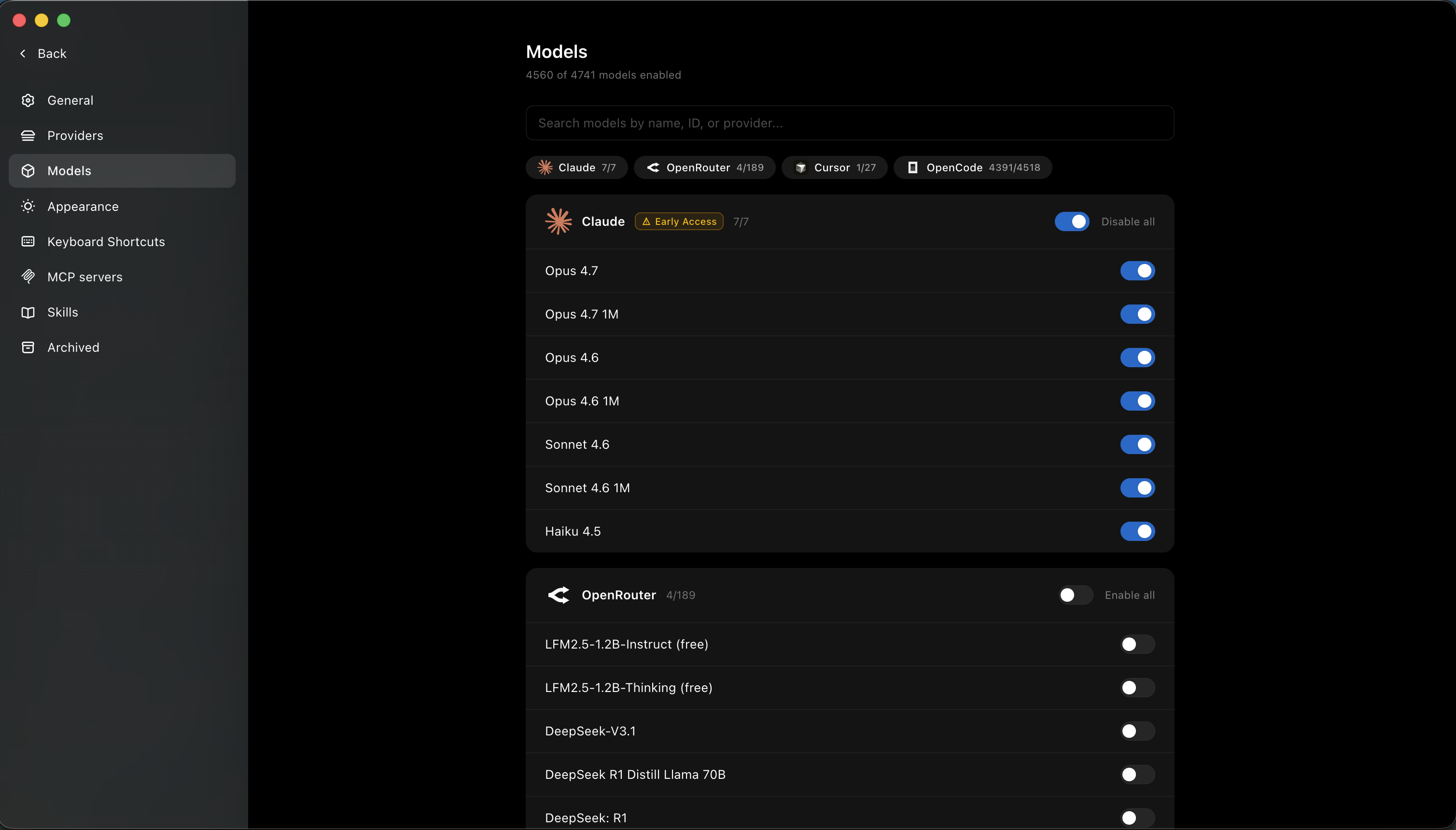Image resolution: width=1456 pixels, height=830 pixels.
Task: Open the Providers settings section
Action: point(122,136)
